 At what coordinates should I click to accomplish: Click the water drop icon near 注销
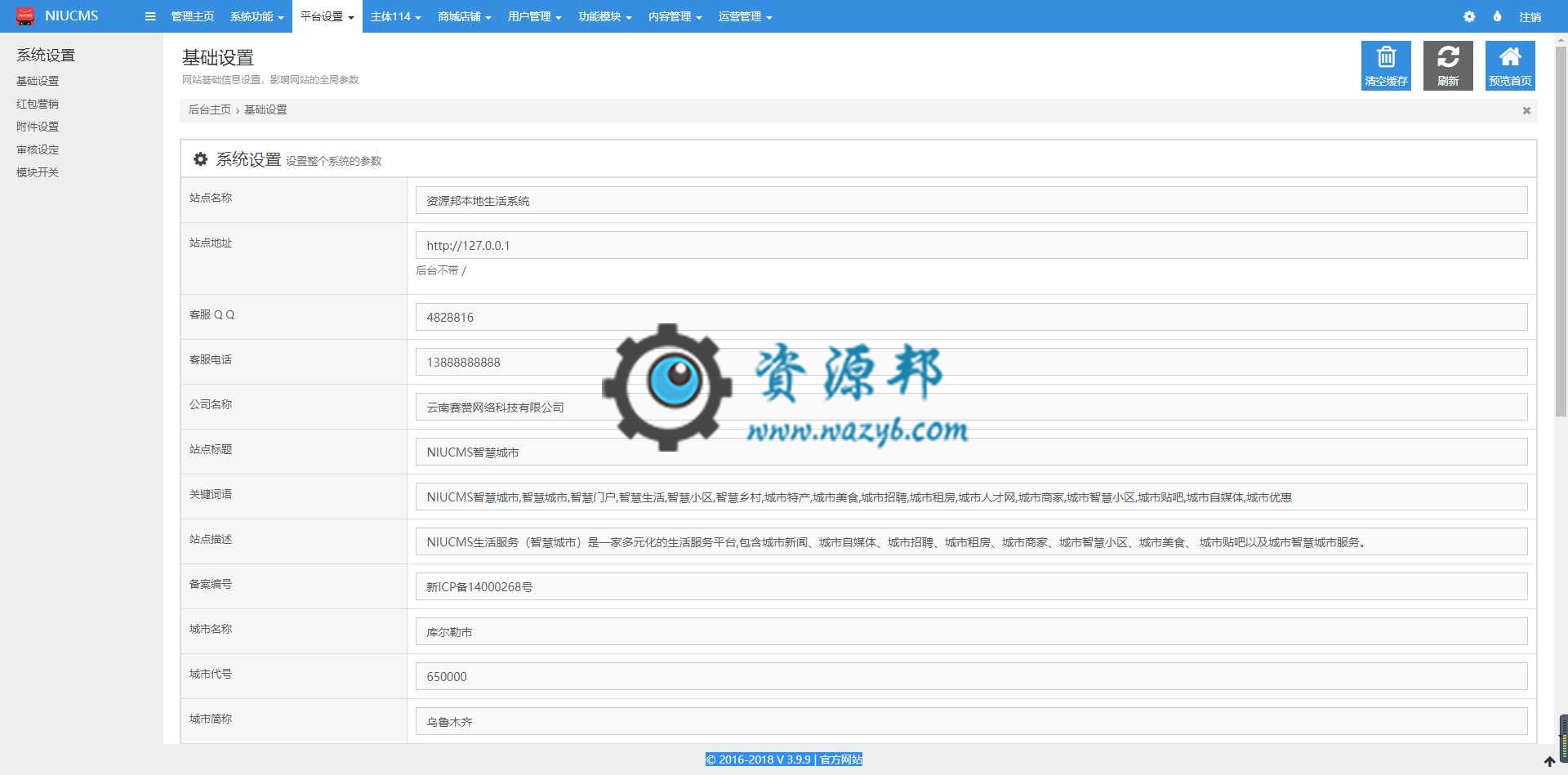(x=1497, y=16)
